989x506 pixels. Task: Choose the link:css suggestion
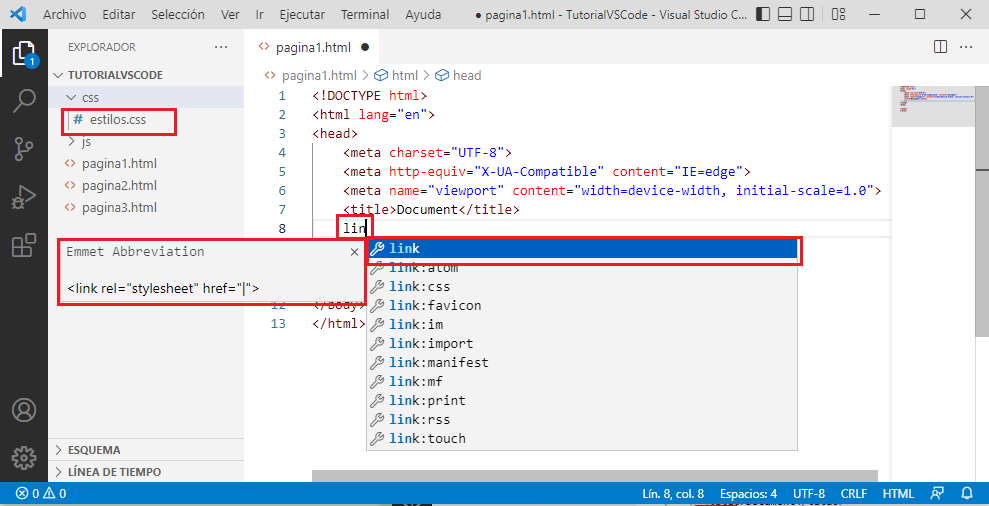tap(582, 286)
